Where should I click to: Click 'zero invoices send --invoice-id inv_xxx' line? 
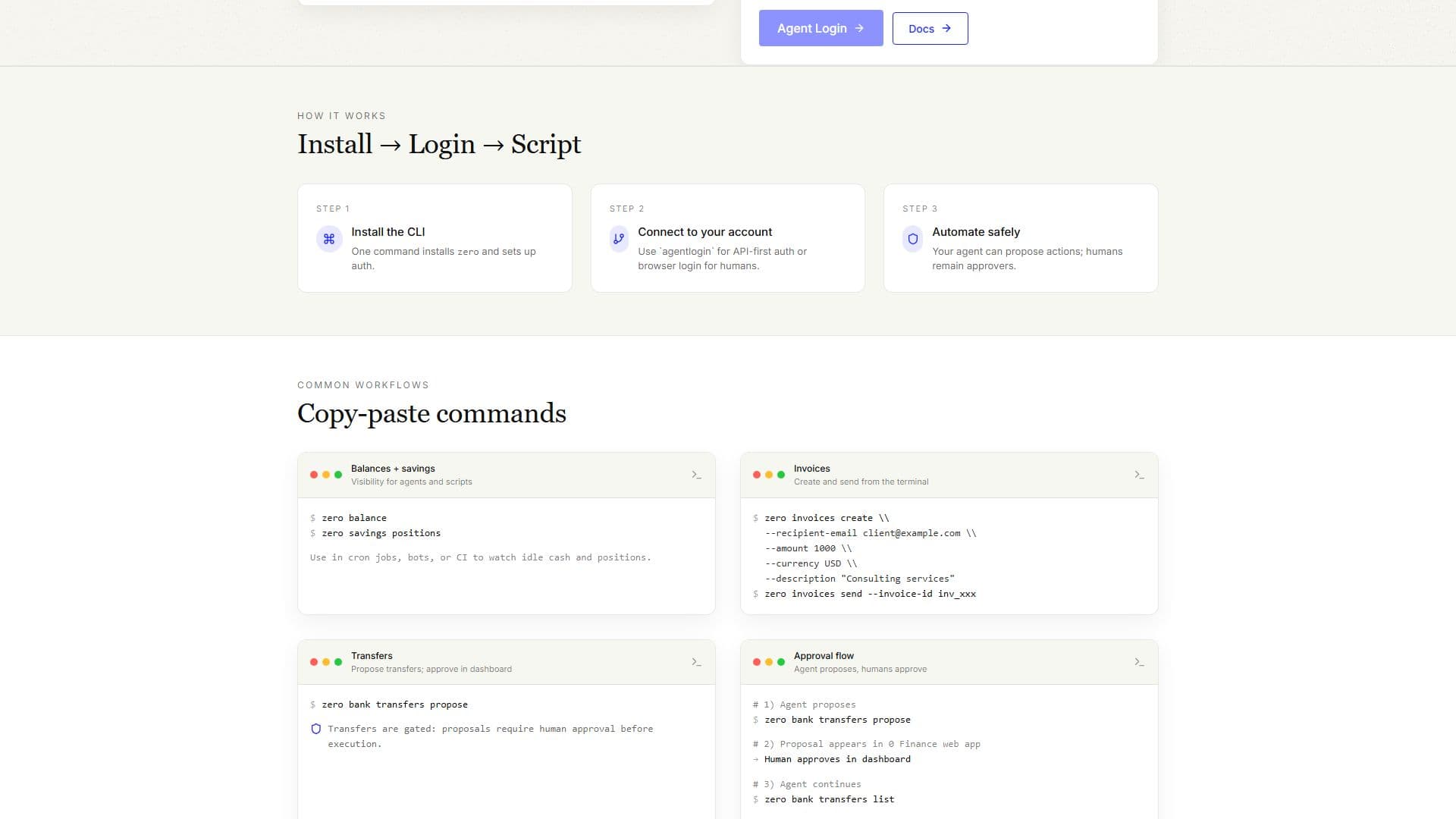870,594
